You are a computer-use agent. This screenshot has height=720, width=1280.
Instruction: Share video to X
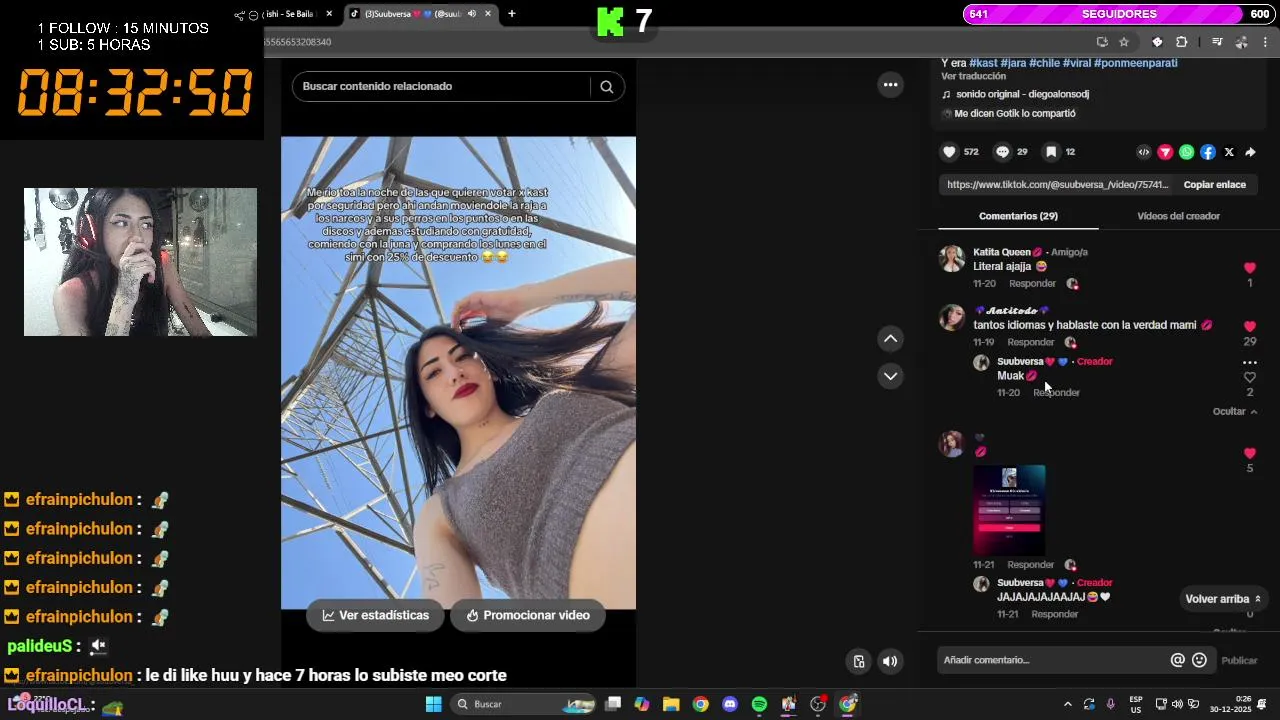point(1229,152)
